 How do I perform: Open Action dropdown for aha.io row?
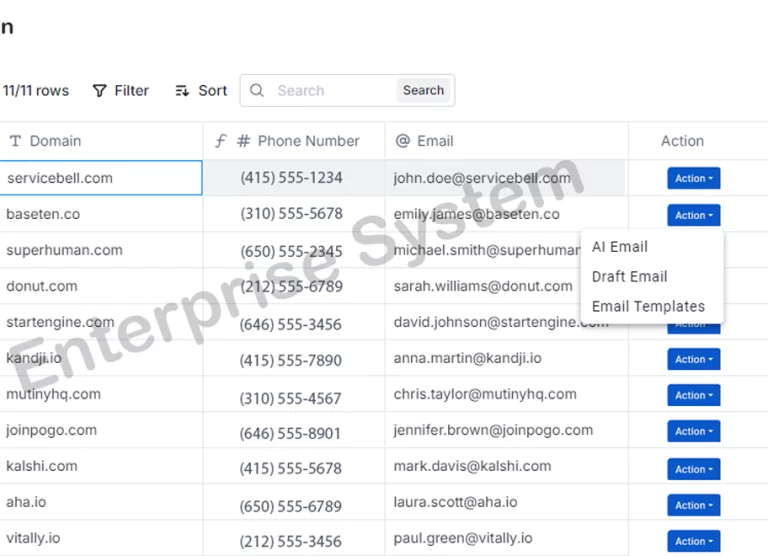[694, 505]
